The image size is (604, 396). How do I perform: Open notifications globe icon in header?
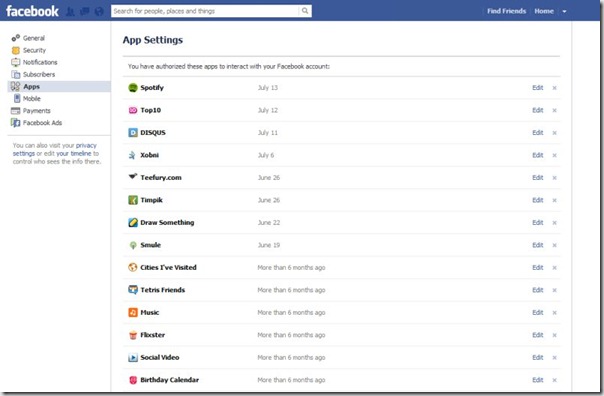(x=99, y=12)
